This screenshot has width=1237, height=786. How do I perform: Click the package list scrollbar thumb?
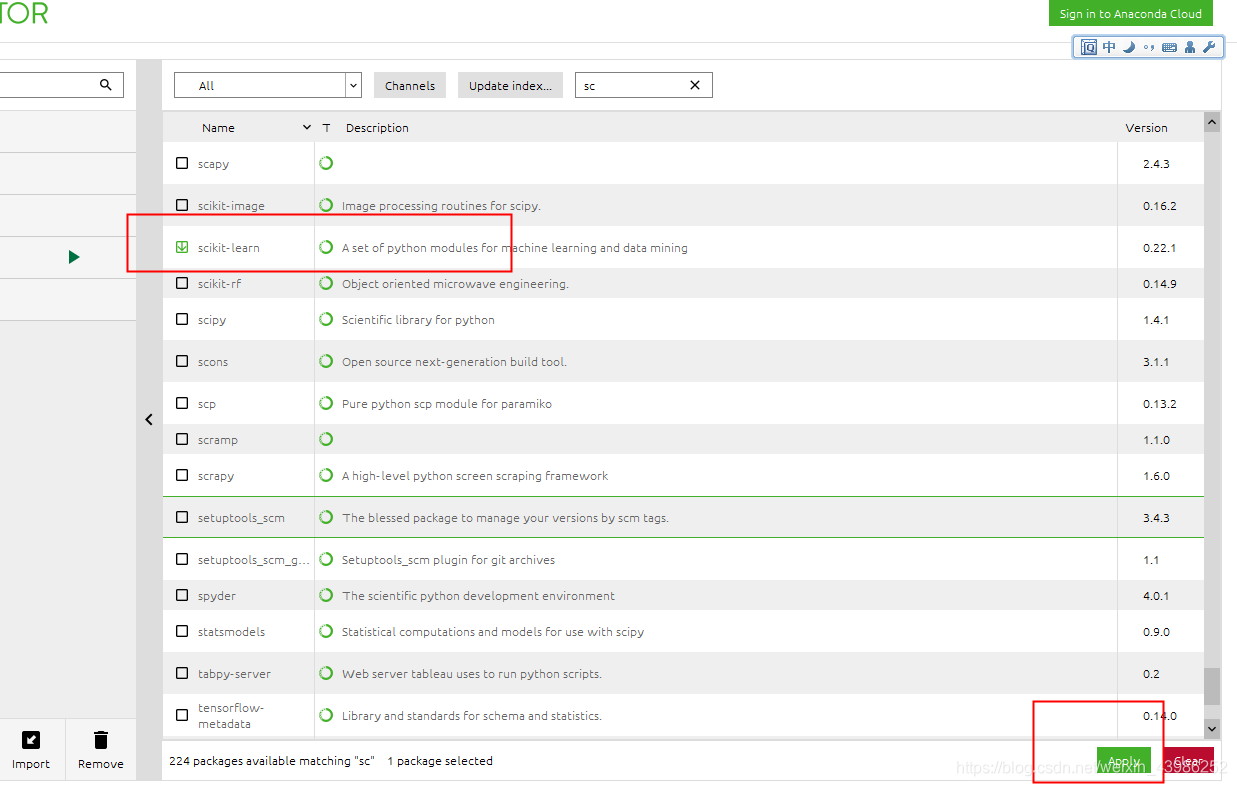pos(1212,687)
